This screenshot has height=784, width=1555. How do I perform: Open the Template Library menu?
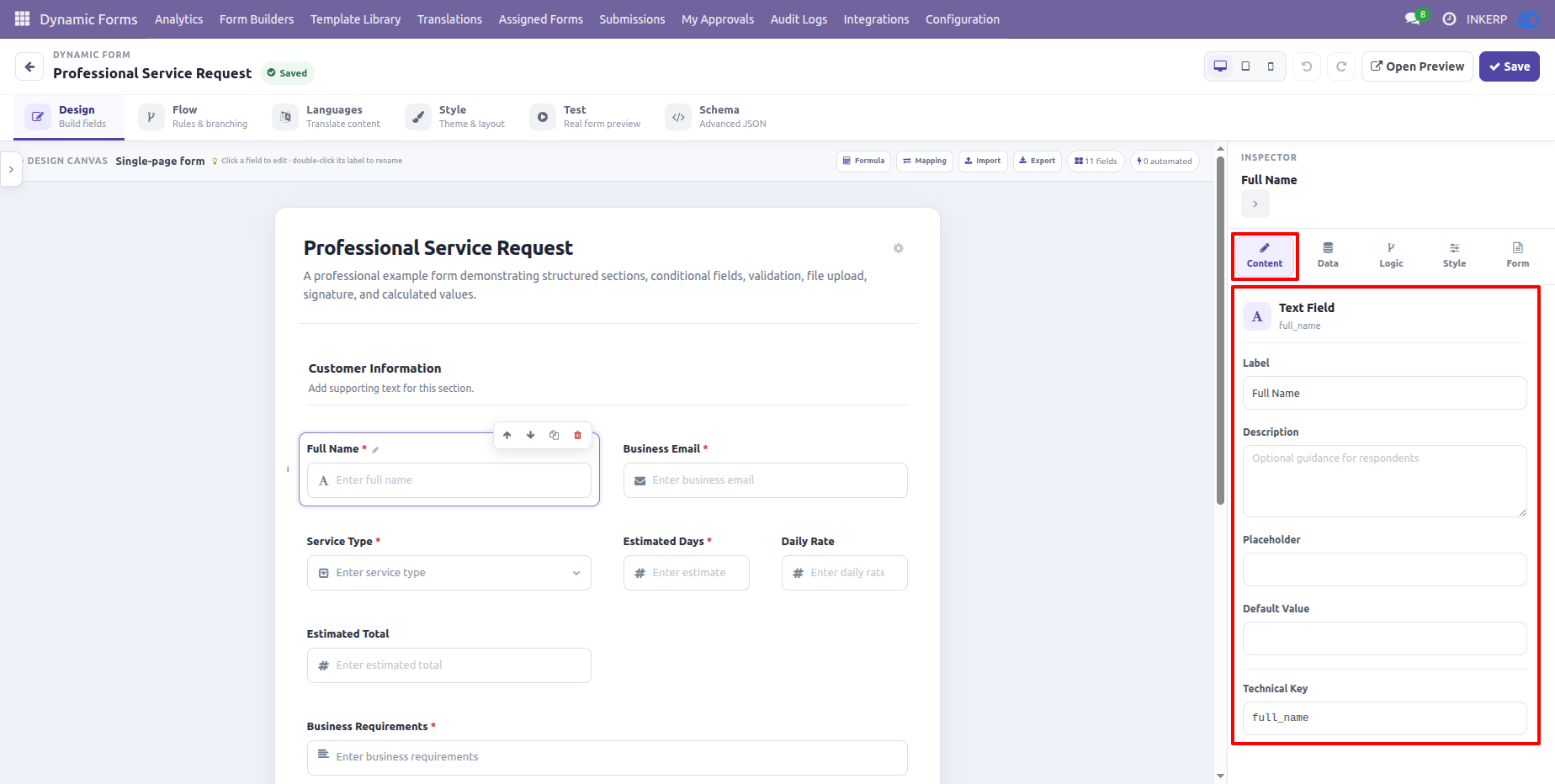tap(355, 19)
